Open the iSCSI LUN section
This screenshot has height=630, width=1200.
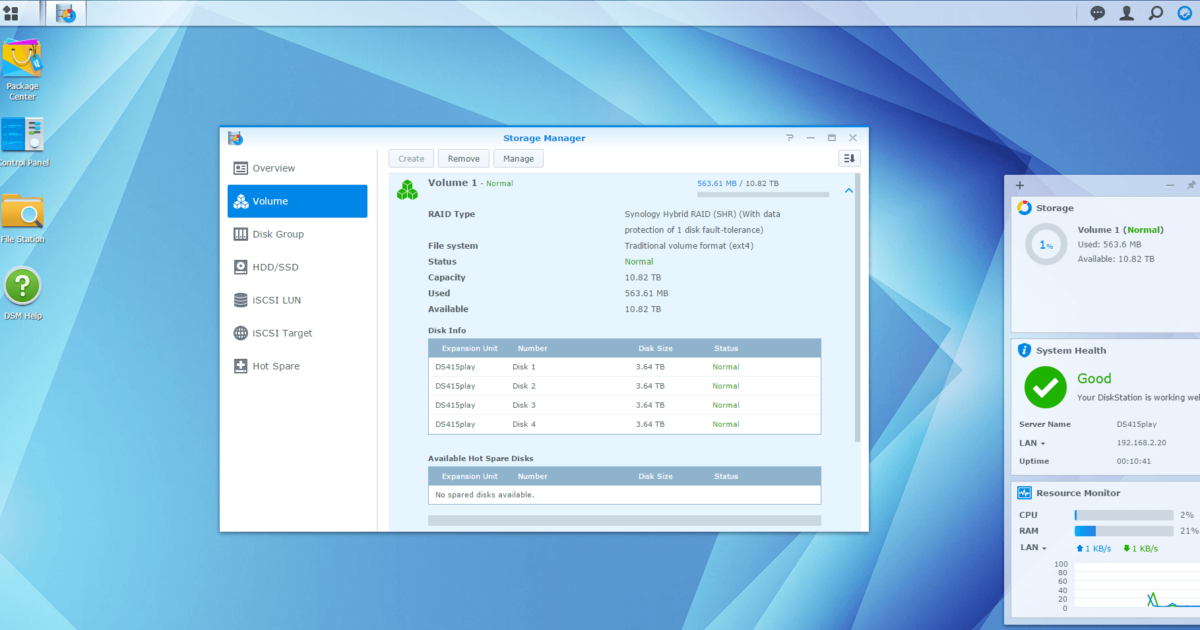(277, 299)
